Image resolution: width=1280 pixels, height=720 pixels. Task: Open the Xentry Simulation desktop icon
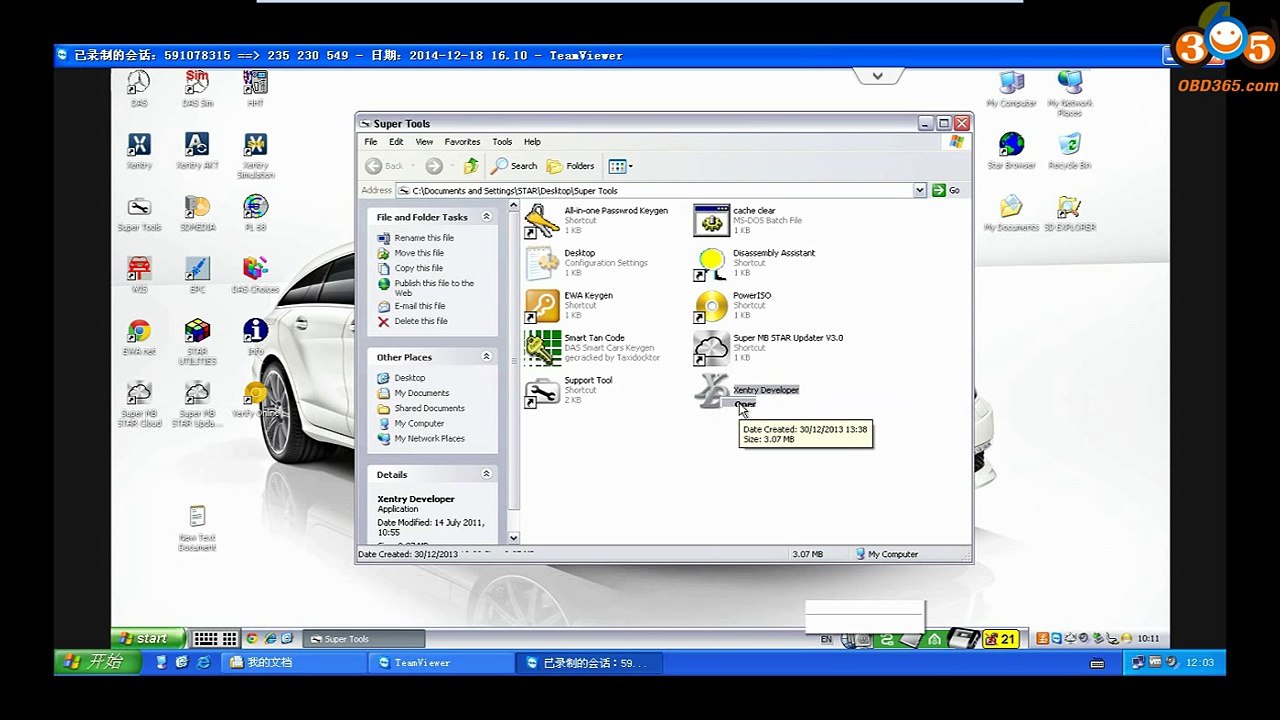coord(255,155)
